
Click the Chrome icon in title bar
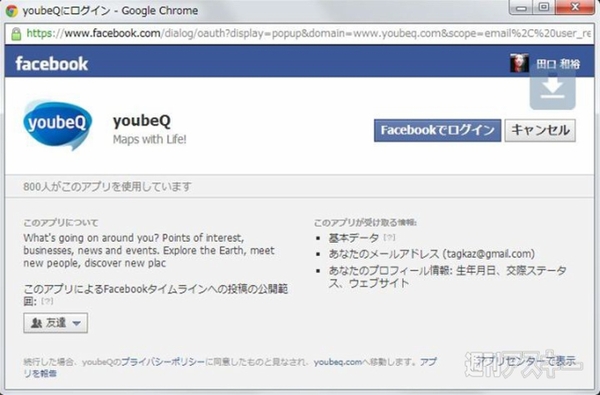(11, 10)
